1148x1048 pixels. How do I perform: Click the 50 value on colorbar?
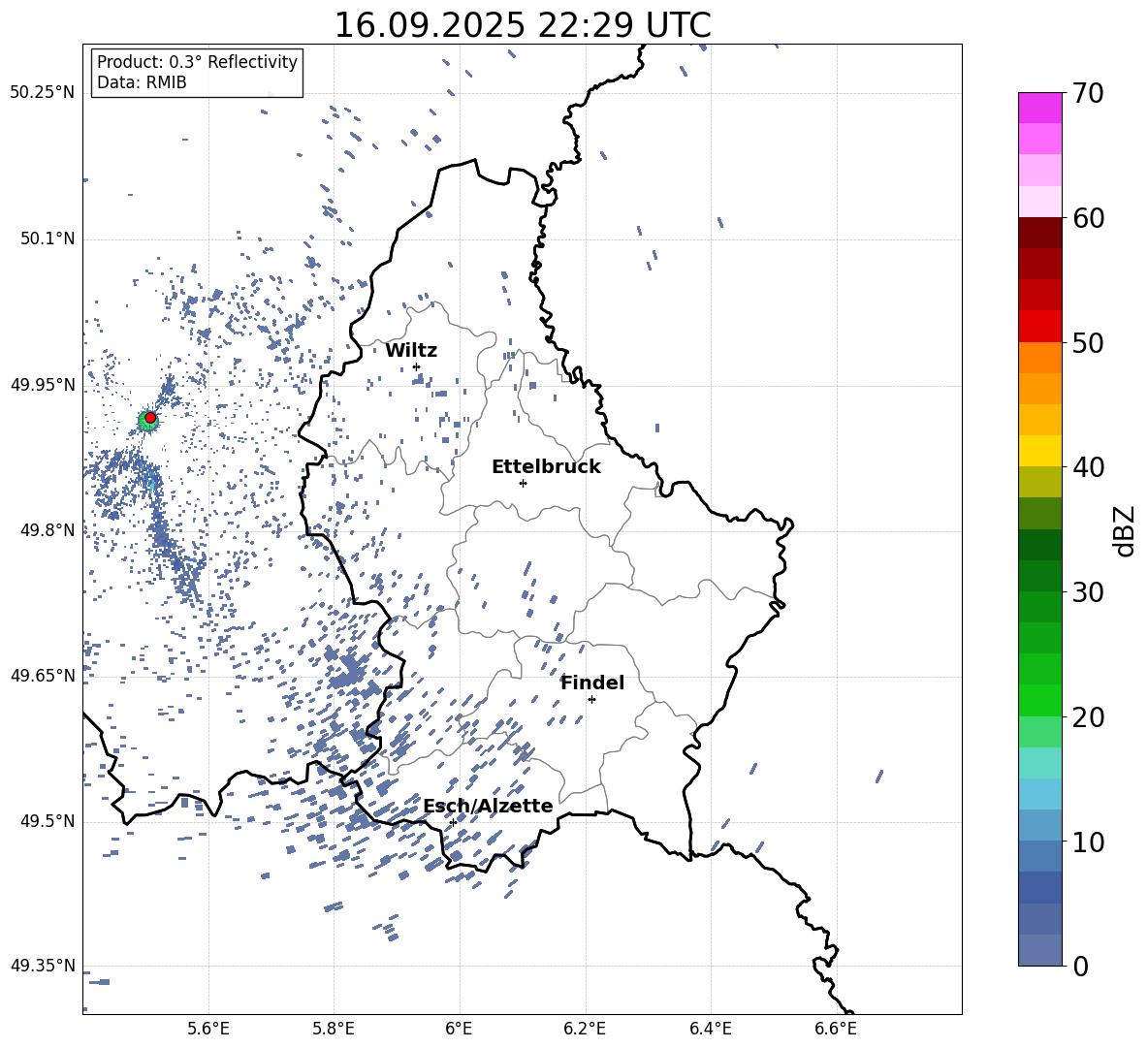(1089, 343)
